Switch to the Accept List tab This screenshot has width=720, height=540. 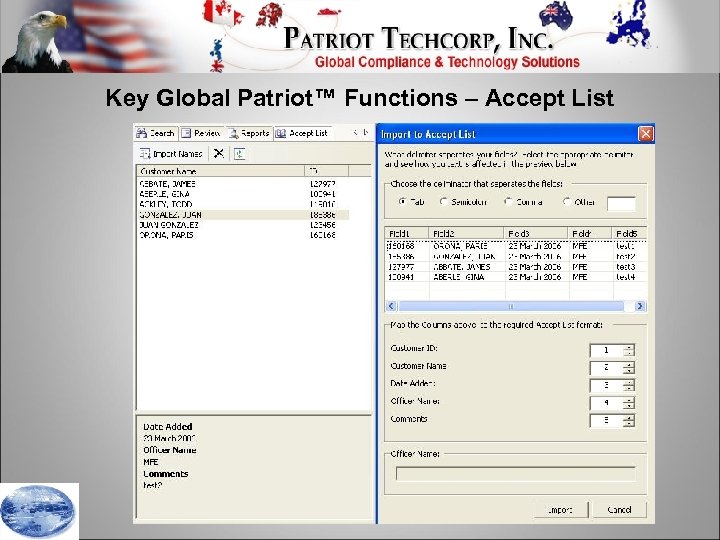pyautogui.click(x=302, y=133)
